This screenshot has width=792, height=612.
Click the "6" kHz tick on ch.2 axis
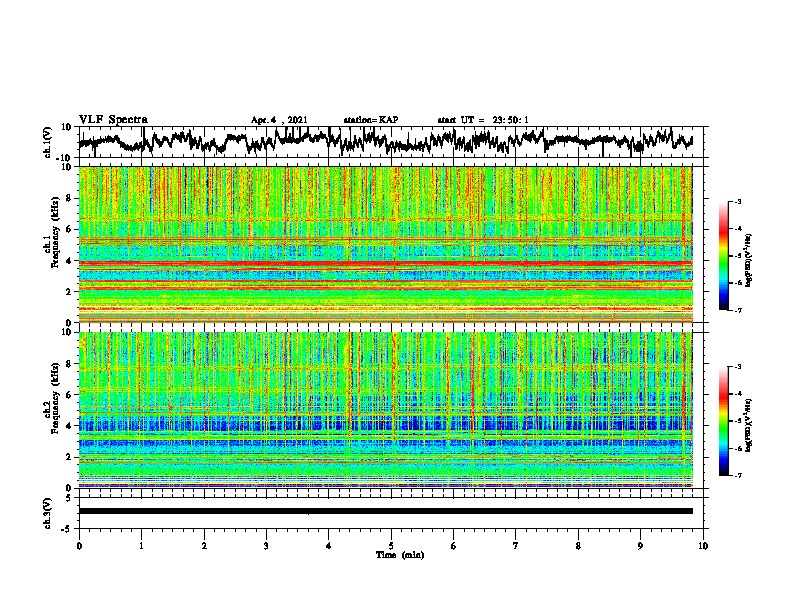[x=70, y=395]
